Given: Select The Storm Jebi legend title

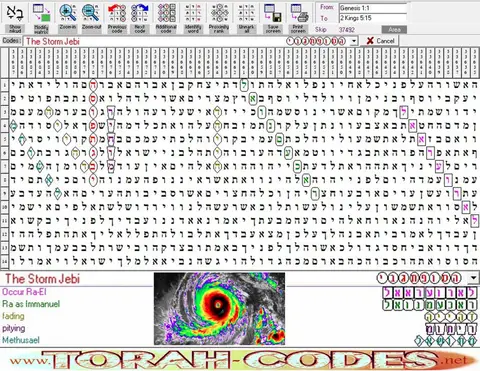Looking at the screenshot, I should tap(42, 279).
